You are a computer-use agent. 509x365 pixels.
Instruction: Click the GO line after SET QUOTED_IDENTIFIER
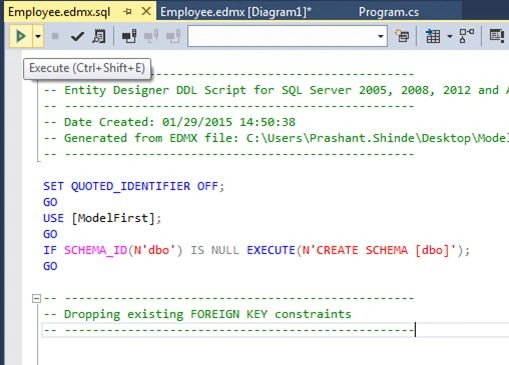50,202
